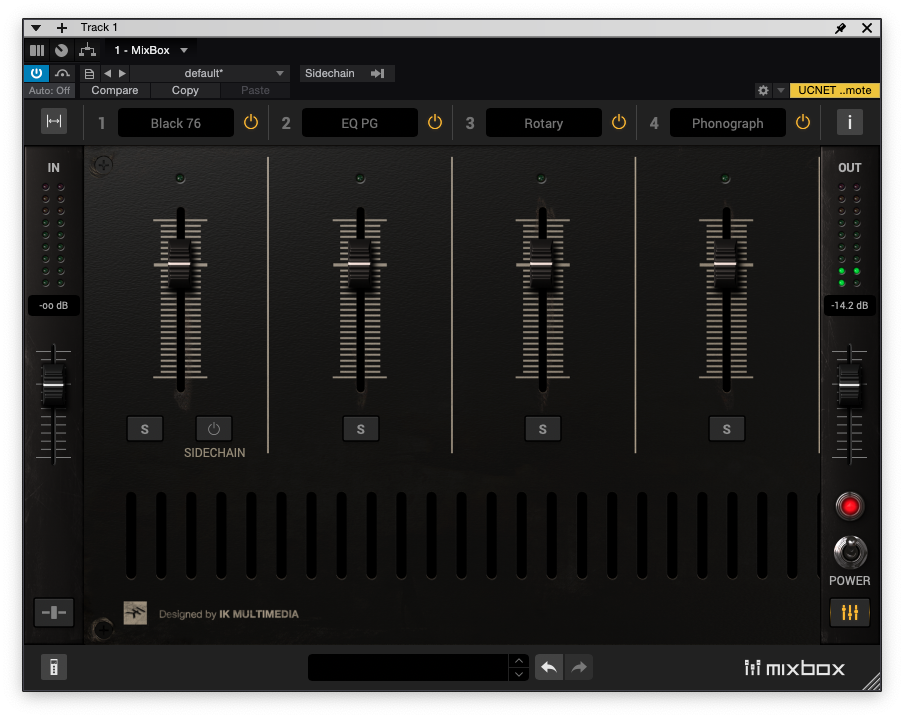
Task: Click the Copy button
Action: [185, 91]
